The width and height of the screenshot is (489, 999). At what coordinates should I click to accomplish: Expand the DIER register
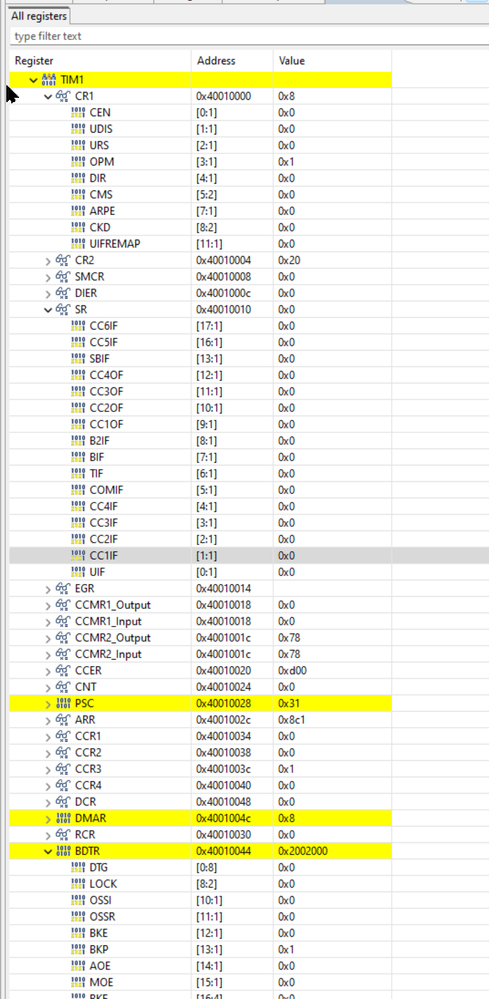tap(48, 294)
